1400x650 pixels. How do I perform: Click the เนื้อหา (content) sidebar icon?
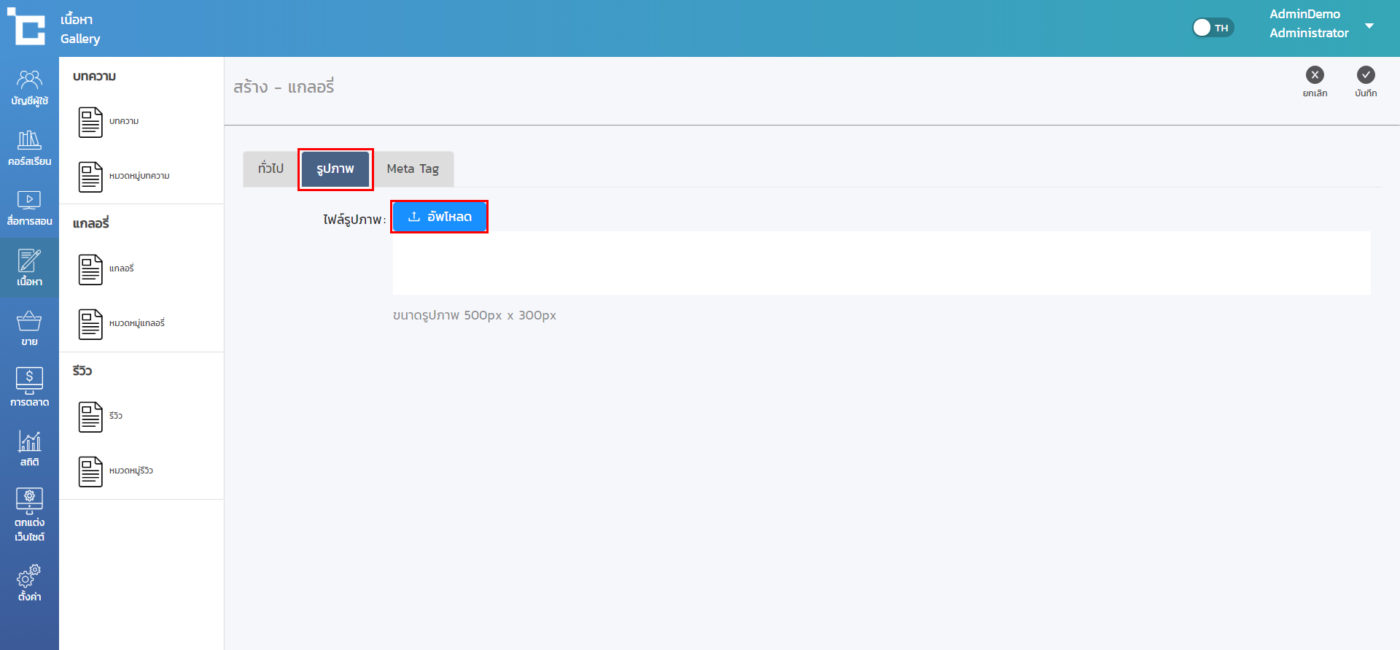click(x=29, y=267)
